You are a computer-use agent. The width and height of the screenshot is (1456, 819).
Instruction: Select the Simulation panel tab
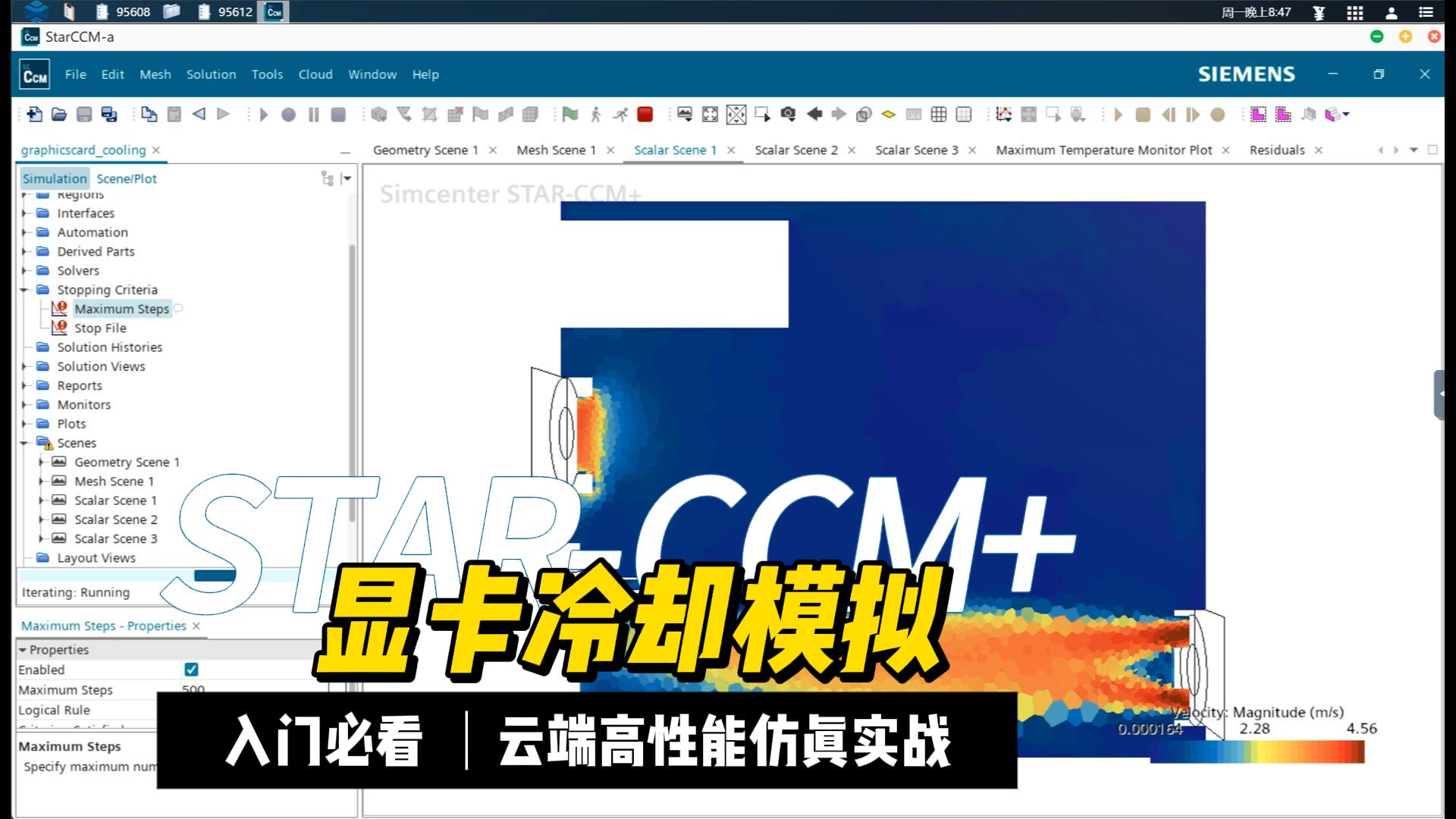[55, 179]
